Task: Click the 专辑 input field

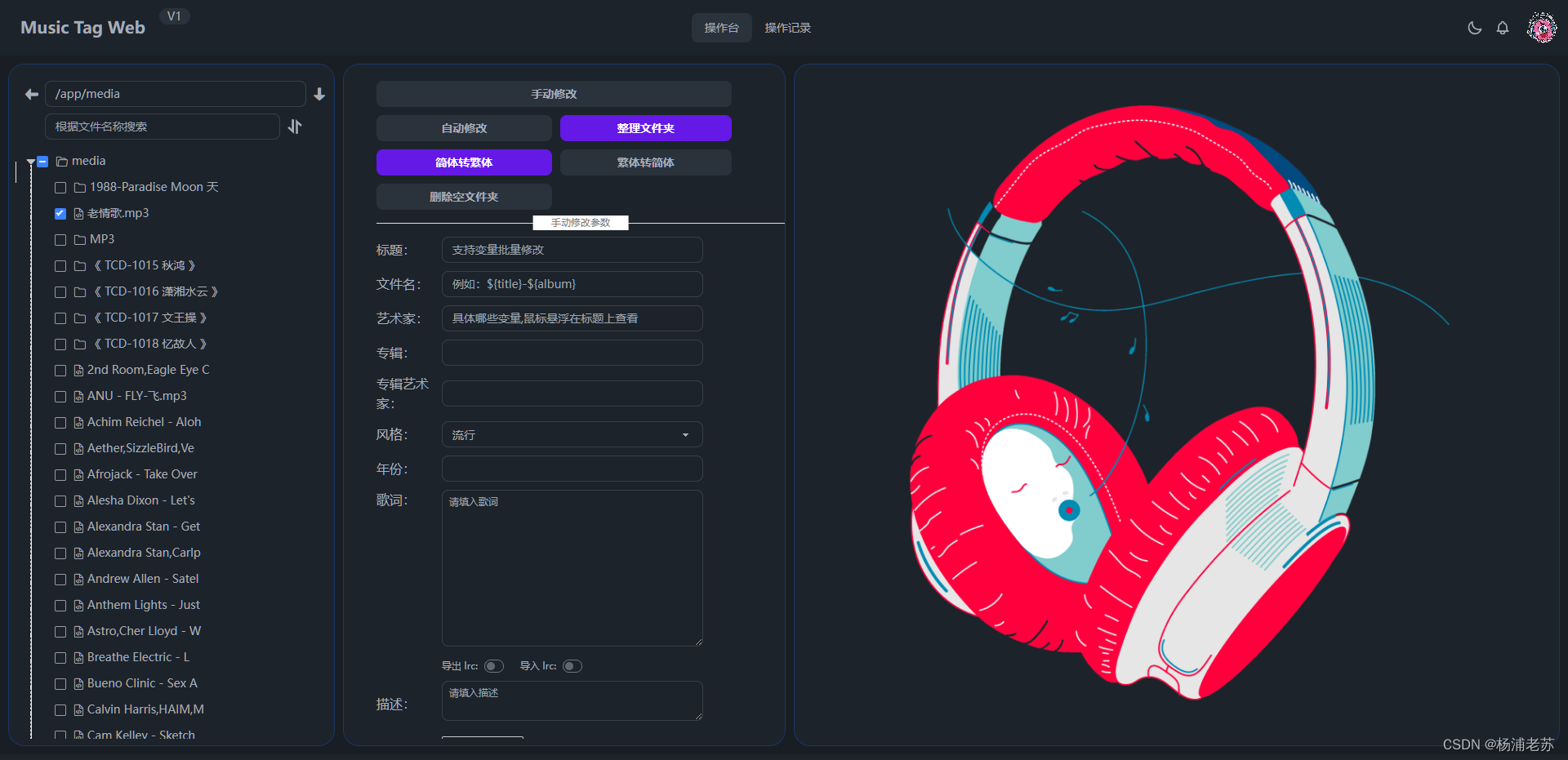Action: [x=572, y=353]
